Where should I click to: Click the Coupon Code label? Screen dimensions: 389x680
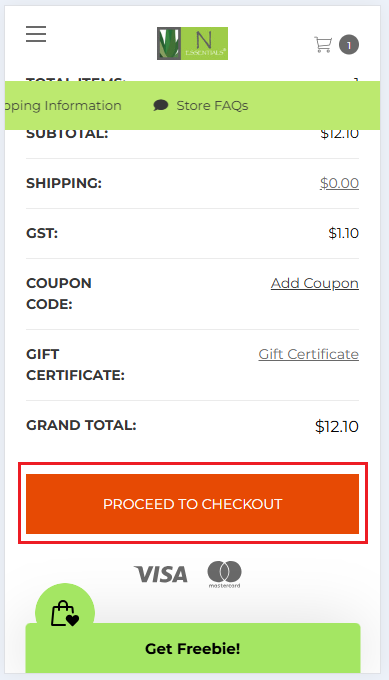pos(59,294)
